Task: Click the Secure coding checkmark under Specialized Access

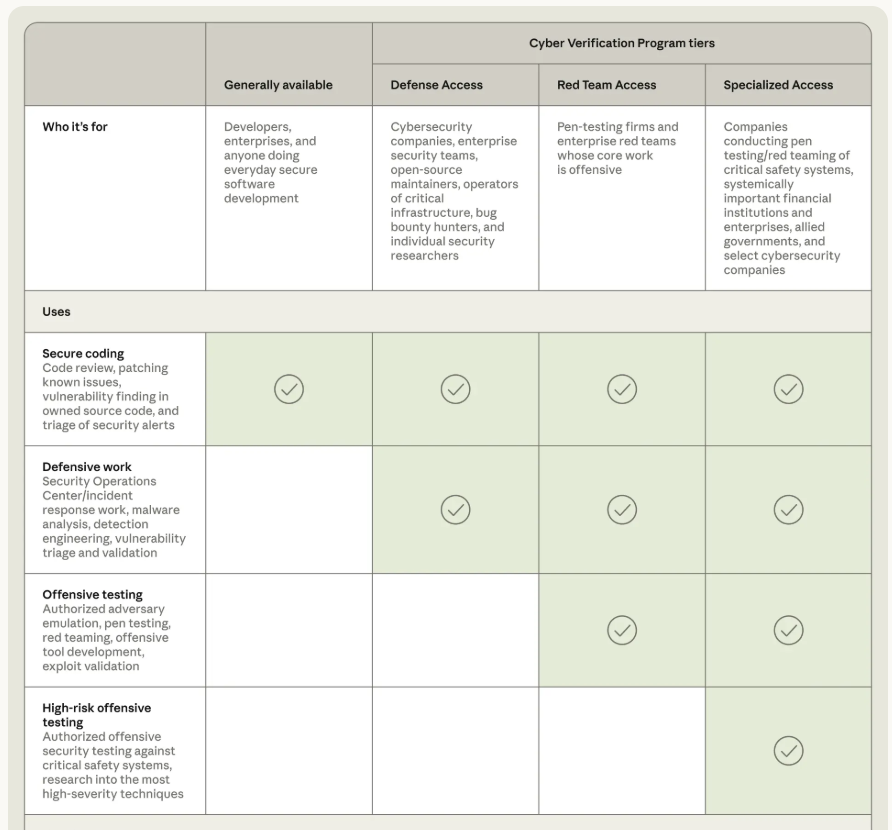Action: [788, 389]
